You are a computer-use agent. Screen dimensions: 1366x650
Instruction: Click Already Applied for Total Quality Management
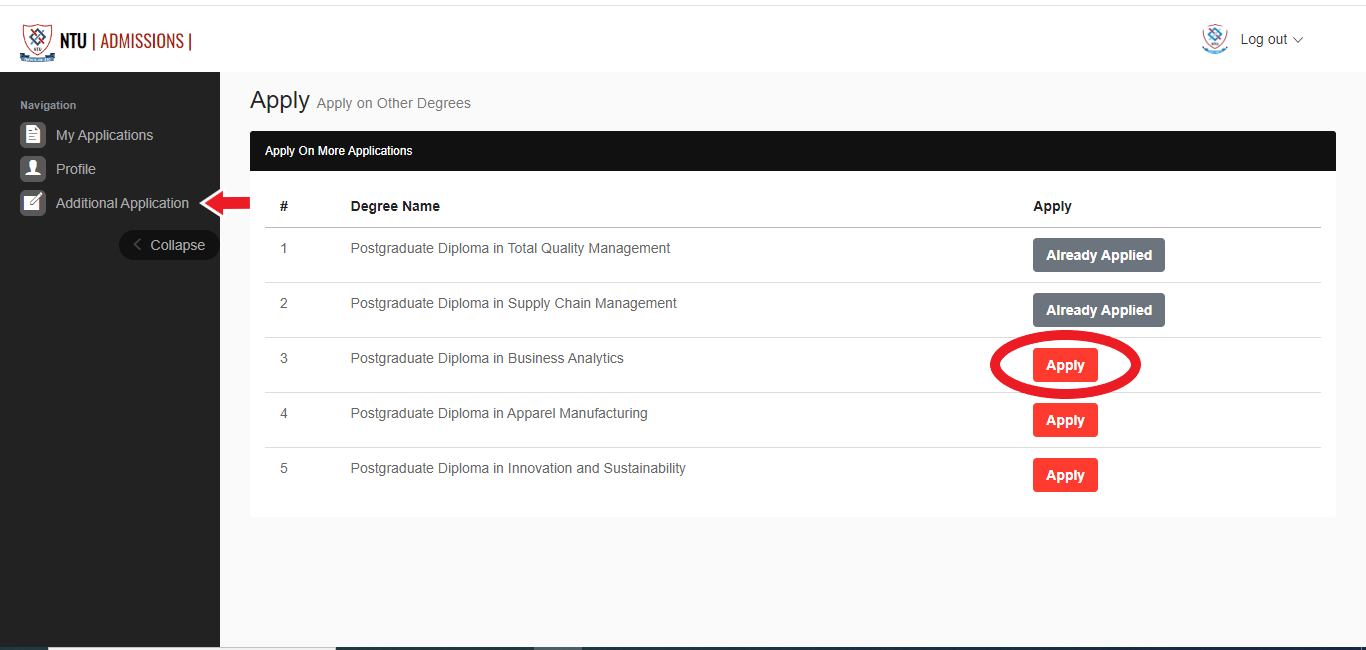[x=1099, y=255]
